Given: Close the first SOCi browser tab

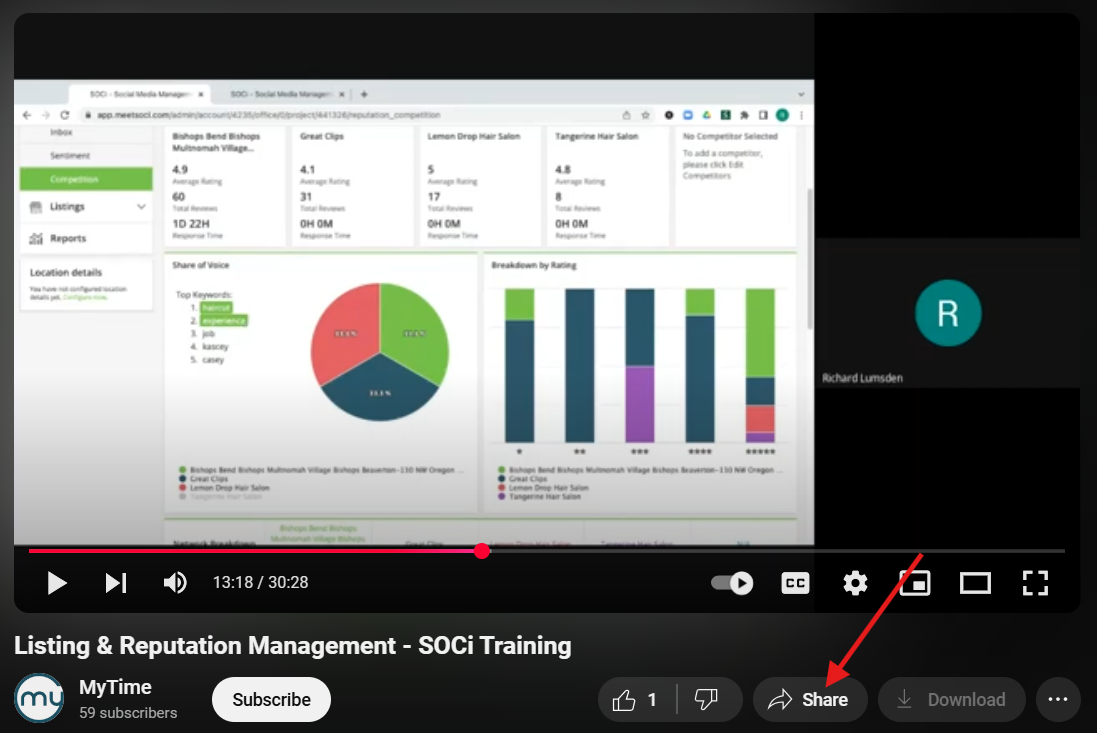Looking at the screenshot, I should pos(201,94).
